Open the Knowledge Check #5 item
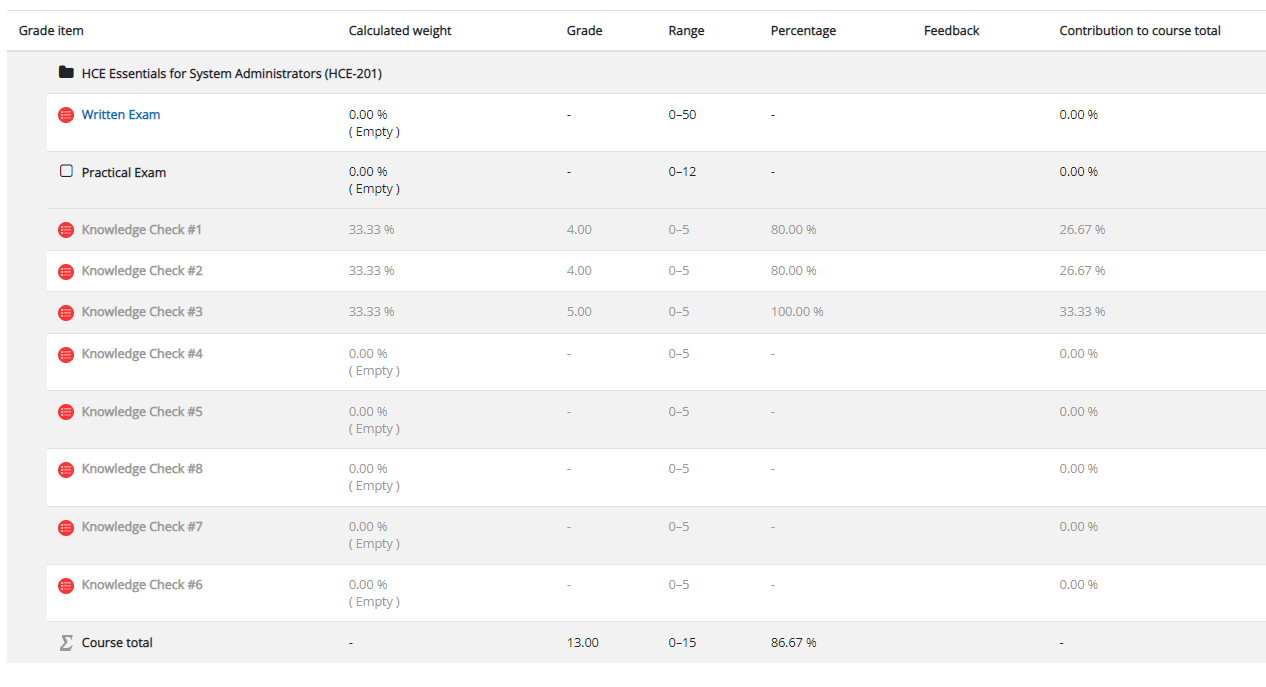The image size is (1266, 687). pyautogui.click(x=142, y=412)
